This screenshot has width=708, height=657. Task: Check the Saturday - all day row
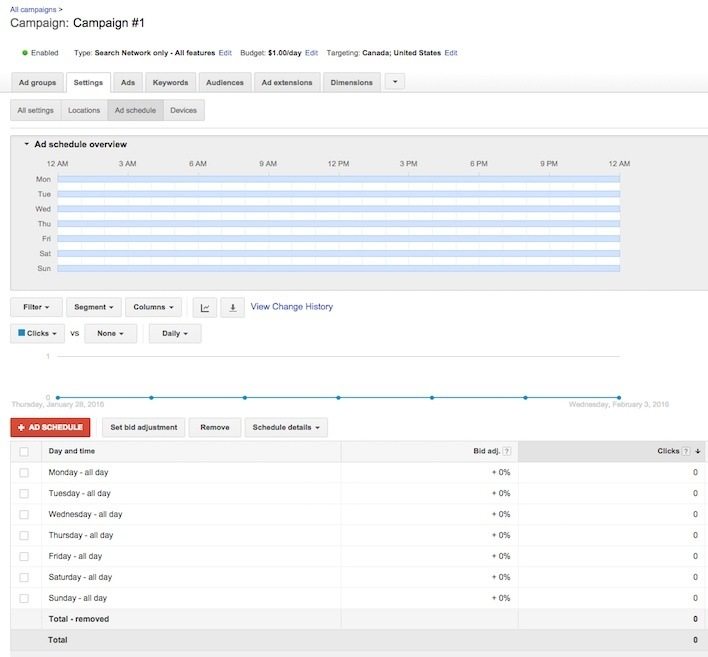click(x=24, y=577)
